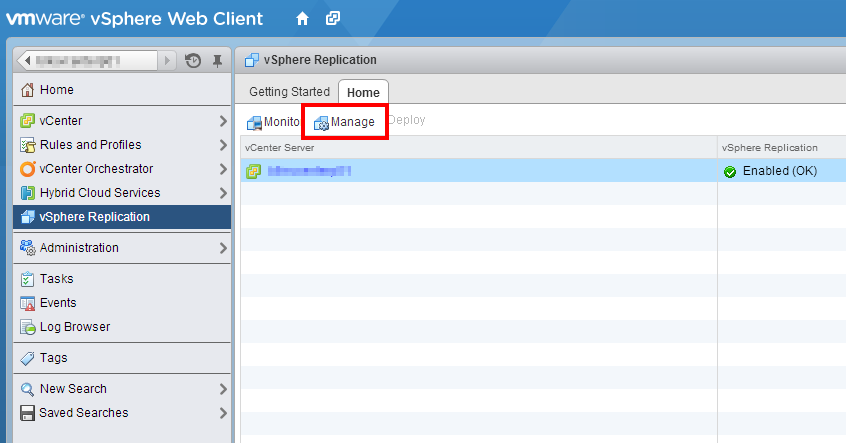Select the Home tab

click(x=363, y=92)
